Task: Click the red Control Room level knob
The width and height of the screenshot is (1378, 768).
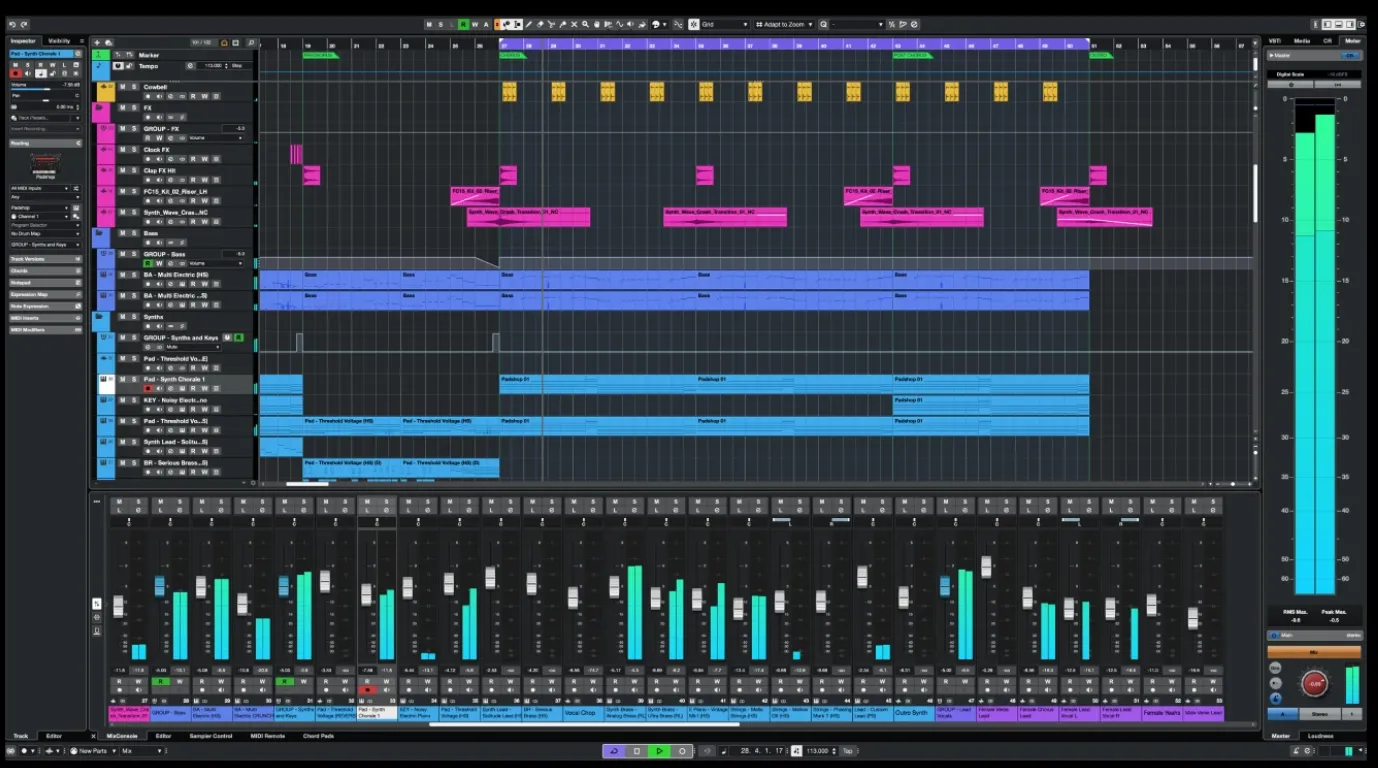Action: pos(1315,684)
